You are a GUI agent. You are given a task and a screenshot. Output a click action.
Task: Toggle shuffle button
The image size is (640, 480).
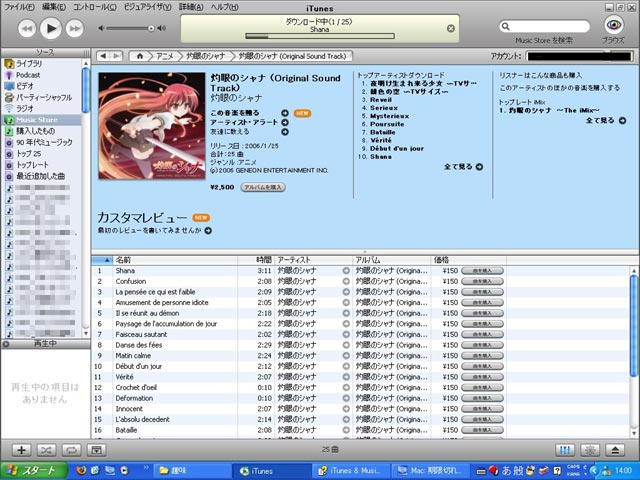pos(46,450)
